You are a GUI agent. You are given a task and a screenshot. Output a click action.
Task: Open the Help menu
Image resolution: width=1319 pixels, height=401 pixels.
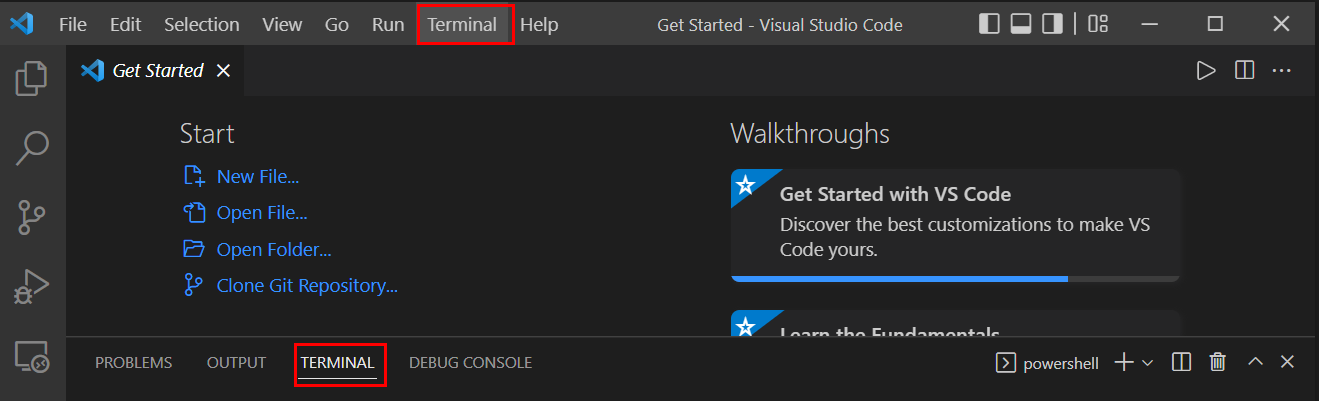click(x=539, y=24)
